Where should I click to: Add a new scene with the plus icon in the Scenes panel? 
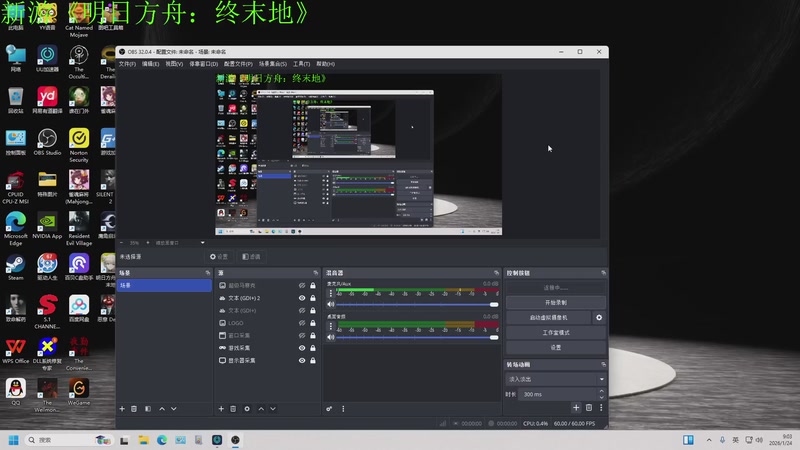(x=122, y=409)
